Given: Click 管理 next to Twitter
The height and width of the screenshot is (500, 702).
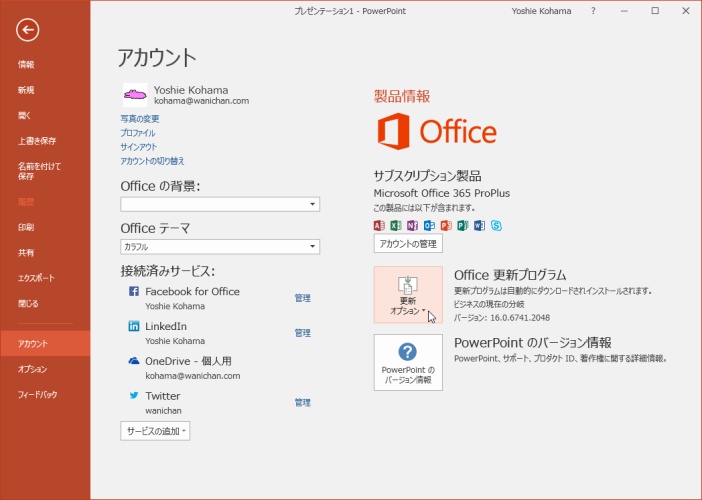Looking at the screenshot, I should tap(303, 402).
